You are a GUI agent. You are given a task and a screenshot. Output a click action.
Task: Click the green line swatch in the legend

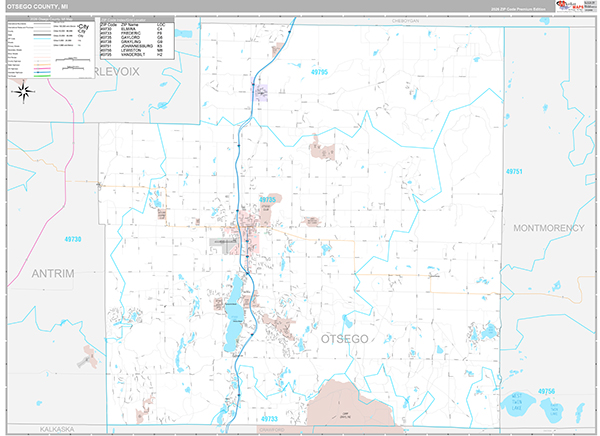tap(42, 76)
